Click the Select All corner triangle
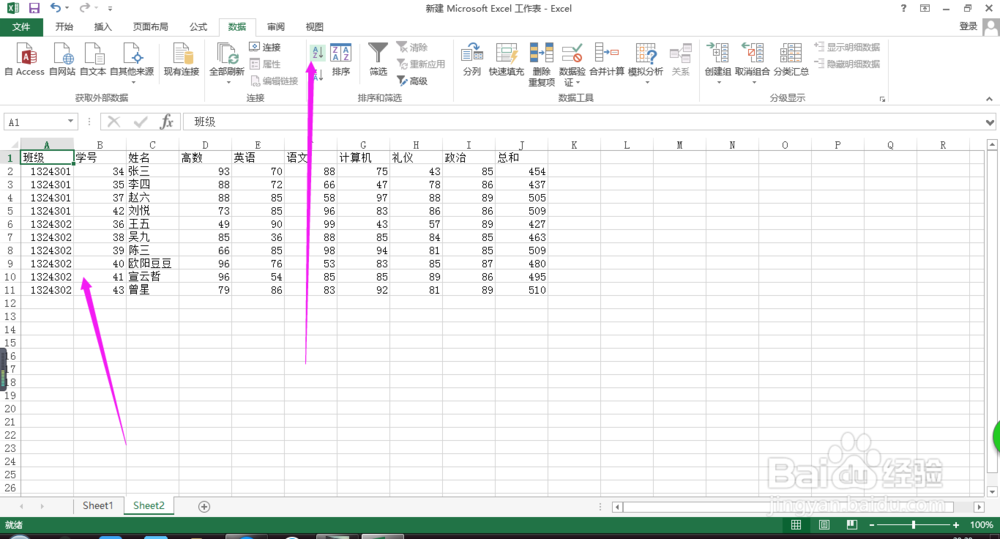The image size is (1000, 539). [x=13, y=145]
